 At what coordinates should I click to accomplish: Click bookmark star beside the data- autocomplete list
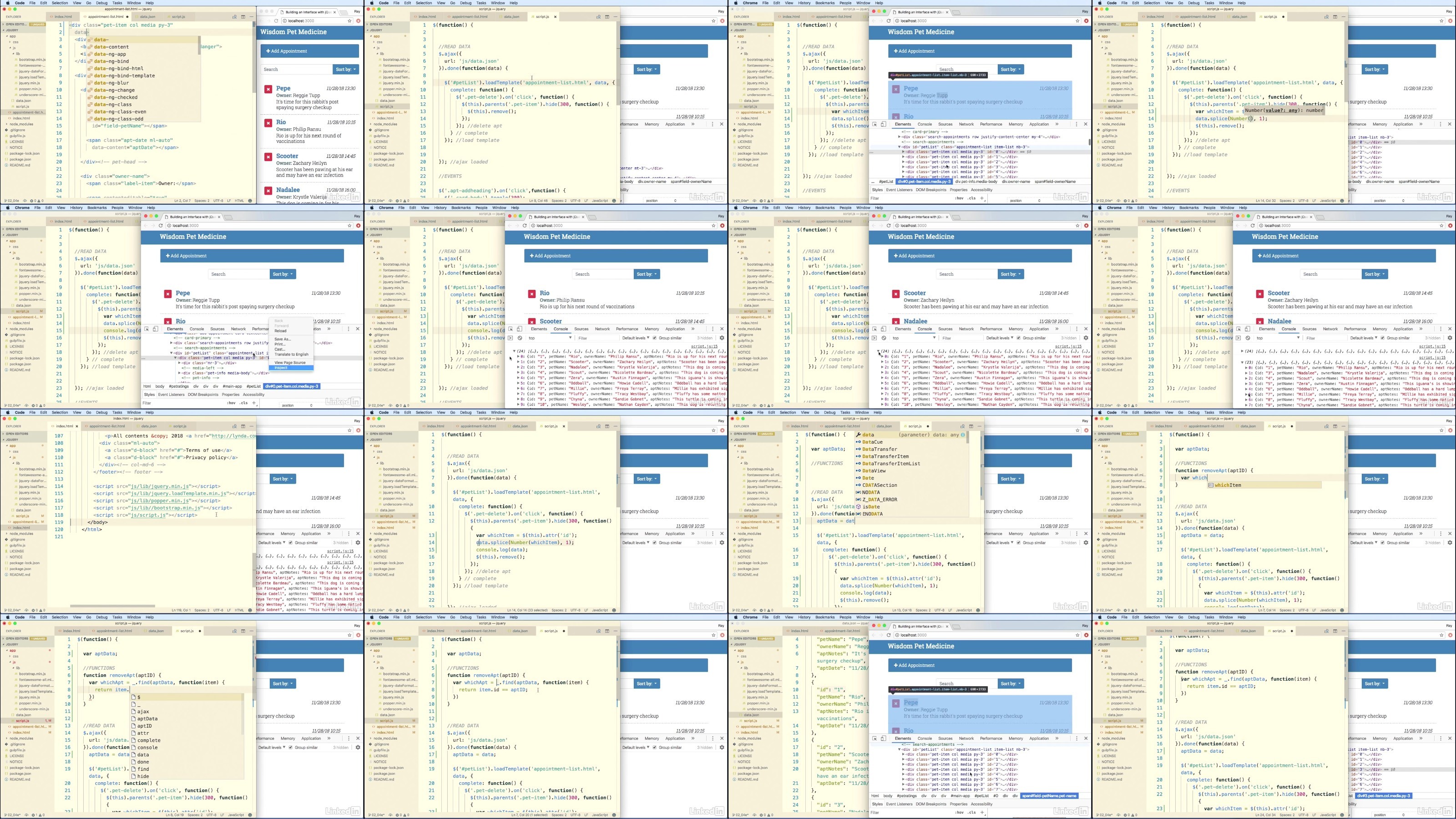[350, 21]
